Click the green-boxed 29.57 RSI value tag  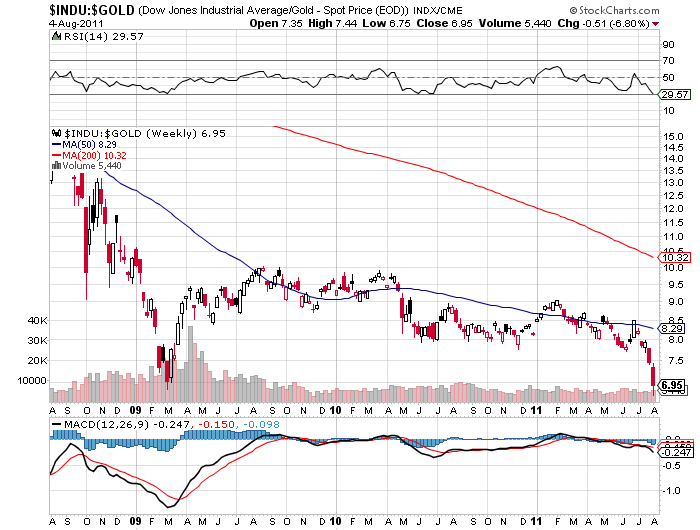coord(675,95)
